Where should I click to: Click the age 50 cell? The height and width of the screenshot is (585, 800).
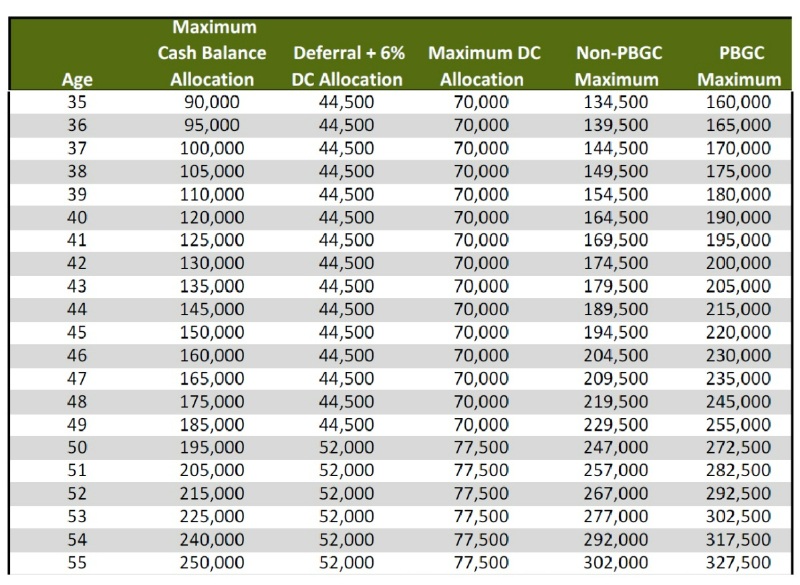point(76,447)
